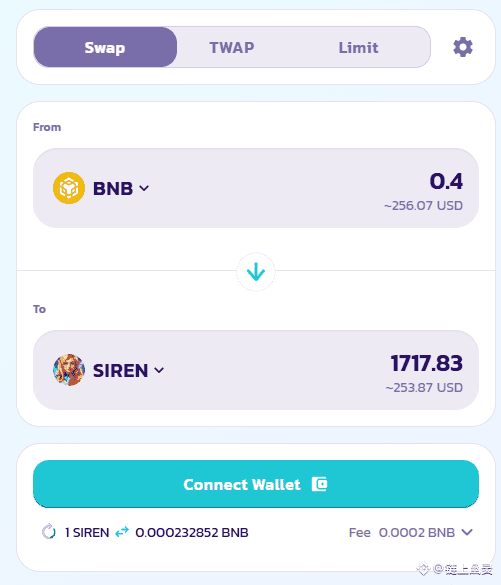The height and width of the screenshot is (585, 501).
Task: Open swap settings gear icon
Action: tap(463, 47)
